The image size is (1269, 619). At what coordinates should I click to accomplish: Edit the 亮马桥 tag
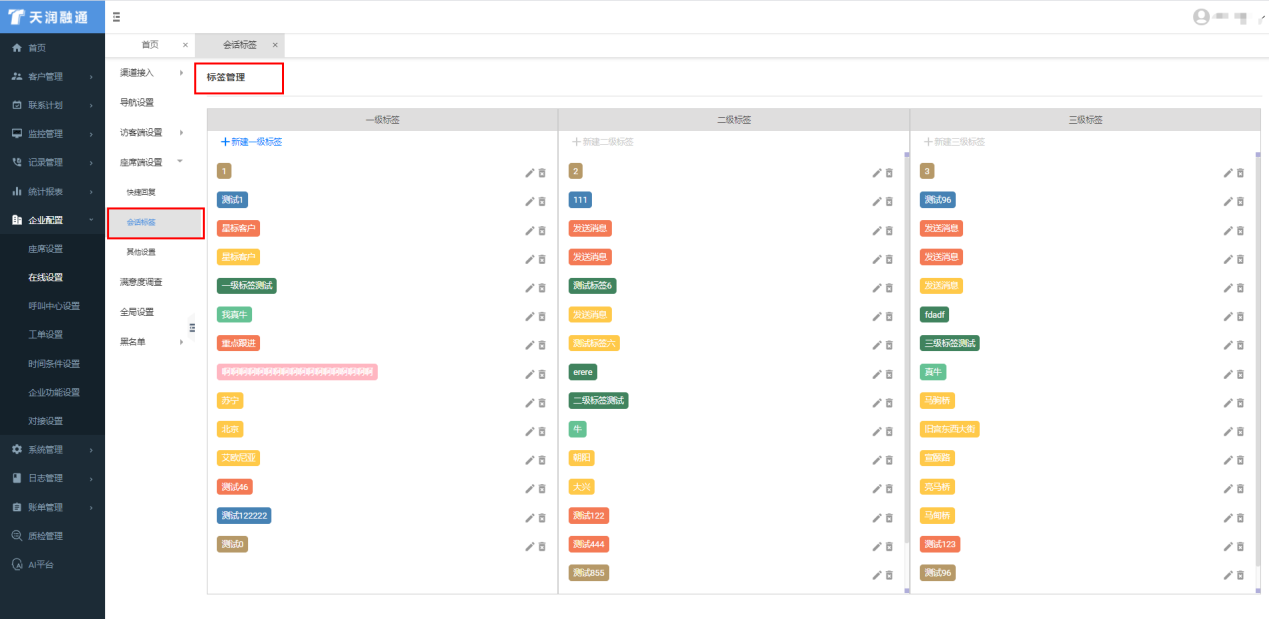pos(1228,489)
